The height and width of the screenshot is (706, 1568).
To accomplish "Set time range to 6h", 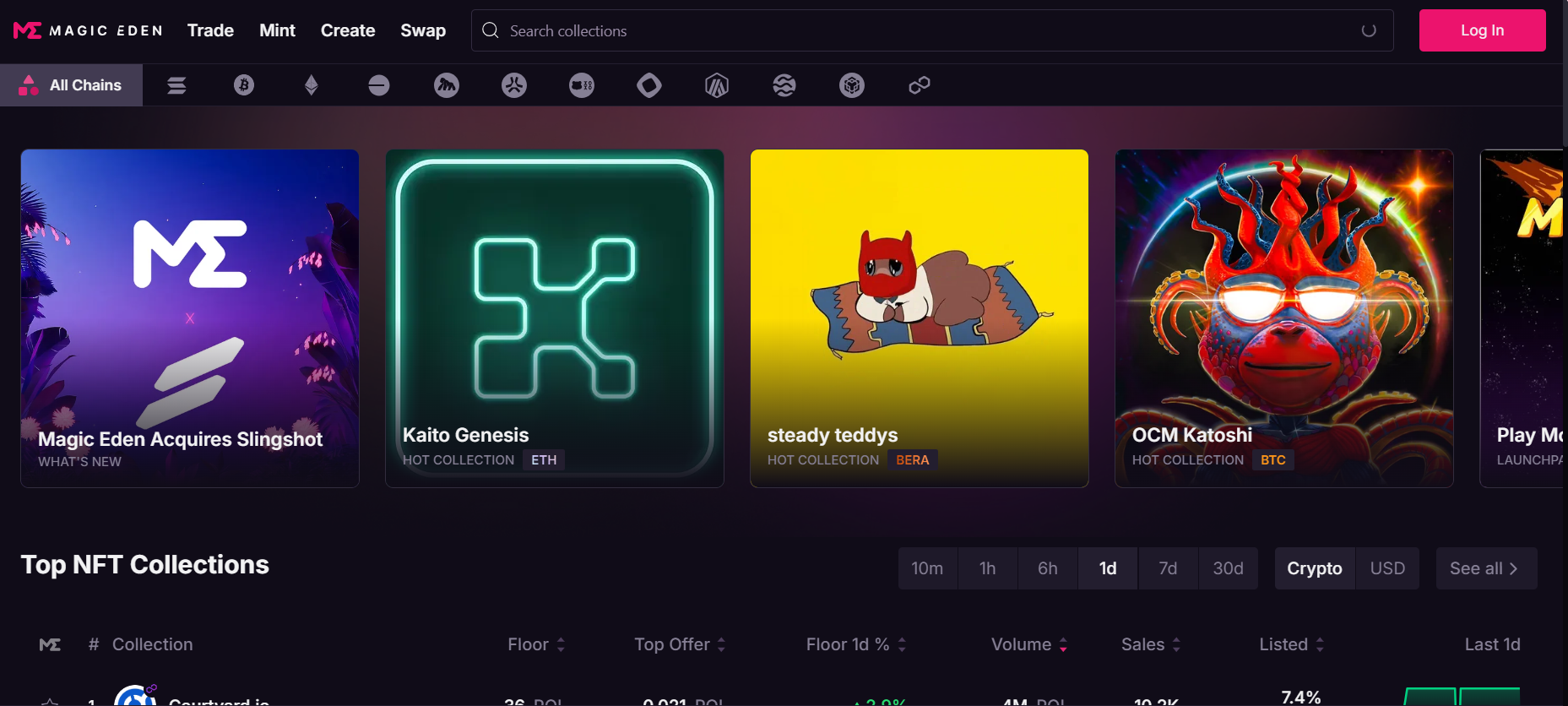I will point(1048,568).
